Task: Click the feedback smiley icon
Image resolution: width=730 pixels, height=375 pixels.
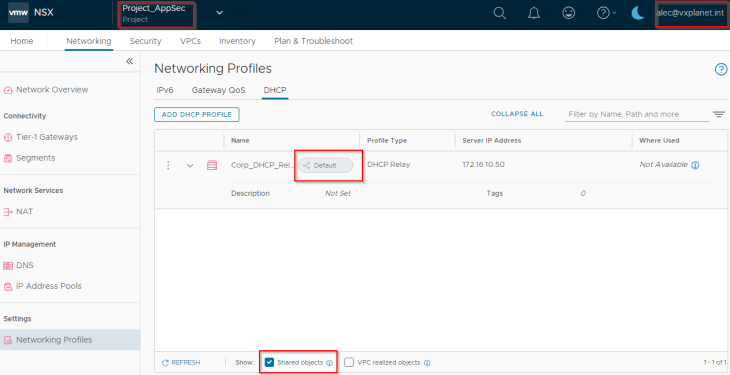Action: coord(568,13)
